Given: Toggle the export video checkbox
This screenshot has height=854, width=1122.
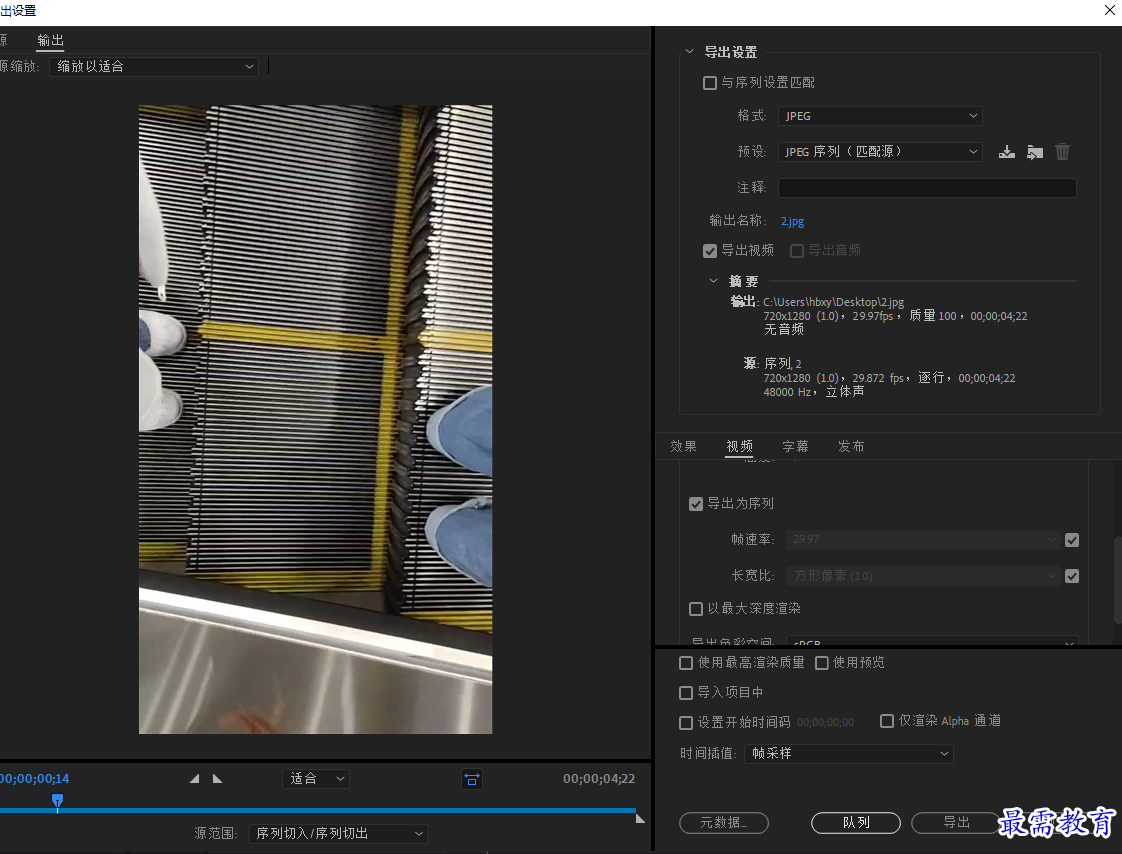Looking at the screenshot, I should pos(710,251).
